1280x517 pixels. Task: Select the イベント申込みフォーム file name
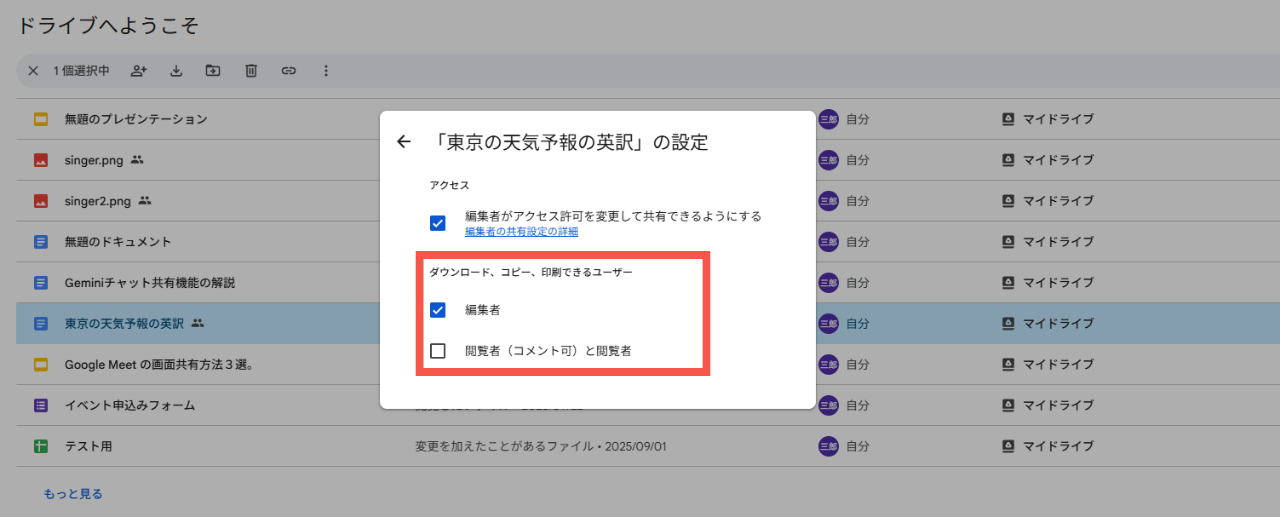pyautogui.click(x=130, y=406)
